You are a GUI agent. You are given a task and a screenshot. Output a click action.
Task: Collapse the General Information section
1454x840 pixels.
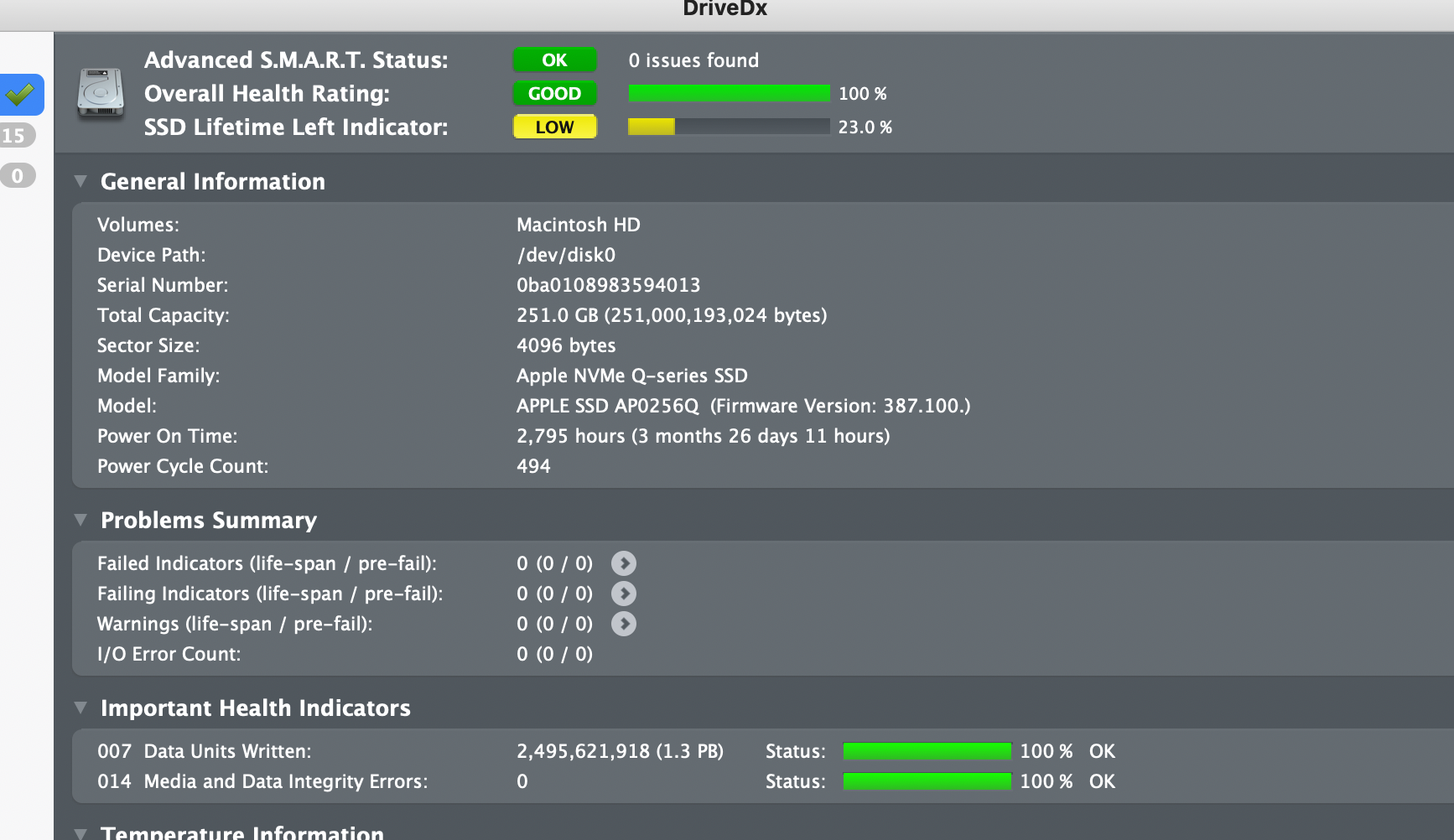(80, 181)
